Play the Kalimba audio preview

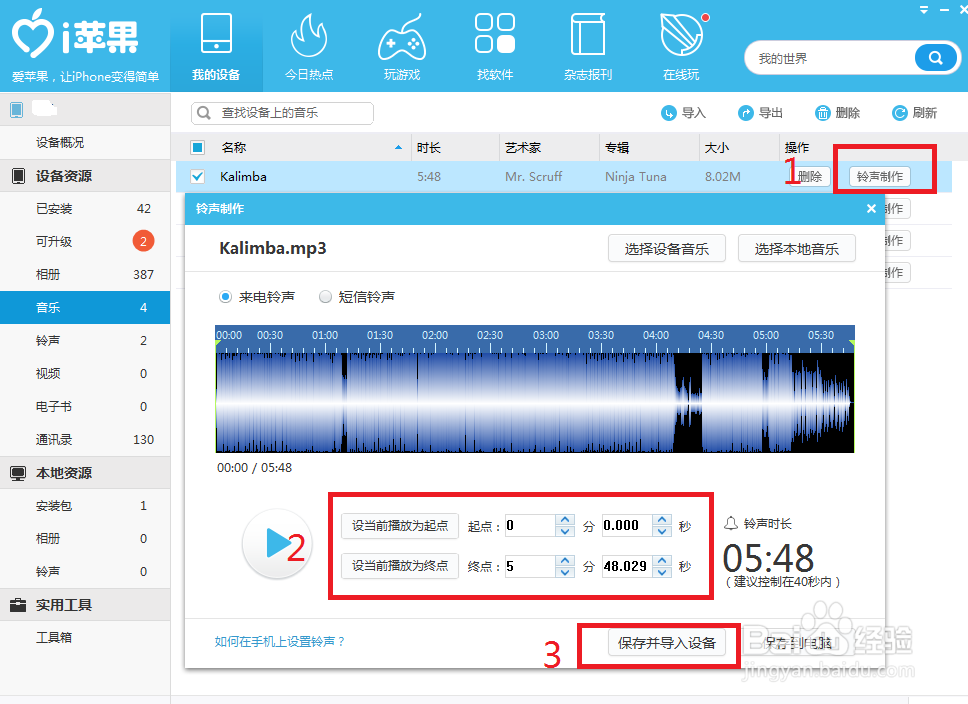pyautogui.click(x=277, y=545)
